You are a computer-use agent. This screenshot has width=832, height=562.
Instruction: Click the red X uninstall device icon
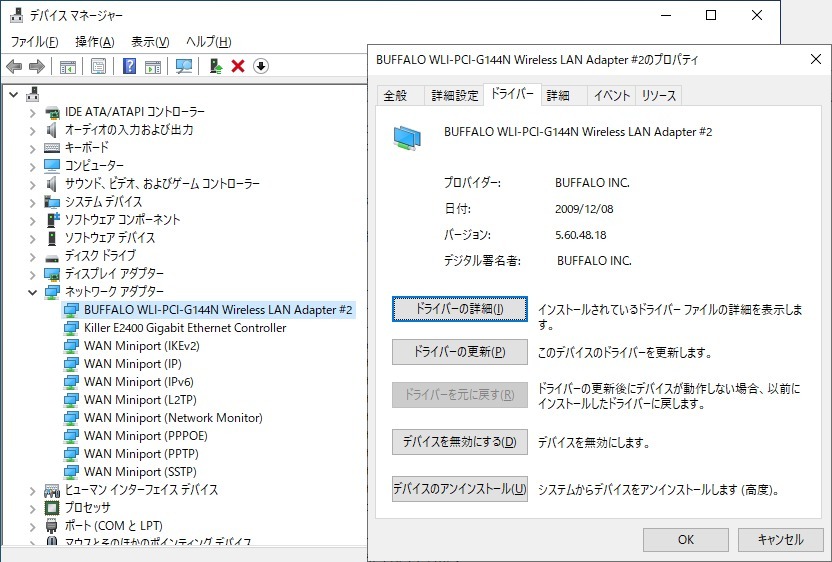click(238, 66)
